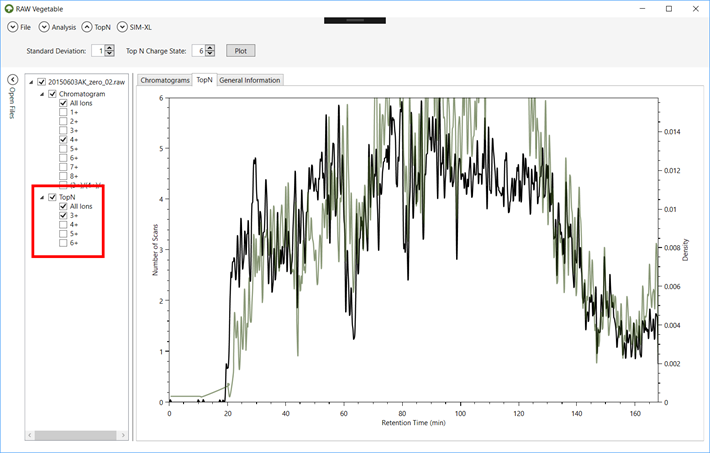Click the tree scrollbar right arrow
710x453 pixels.
123,435
